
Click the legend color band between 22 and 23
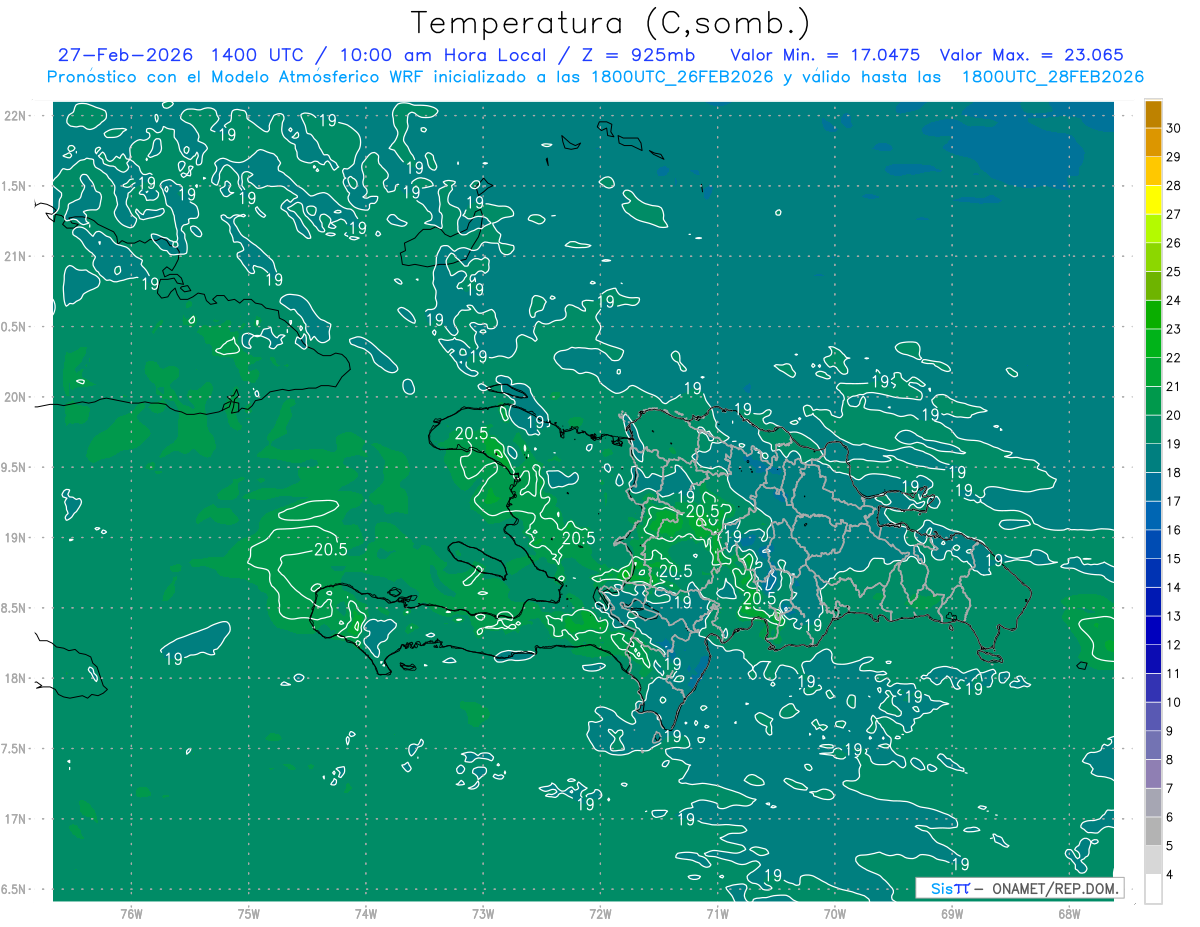point(1153,344)
